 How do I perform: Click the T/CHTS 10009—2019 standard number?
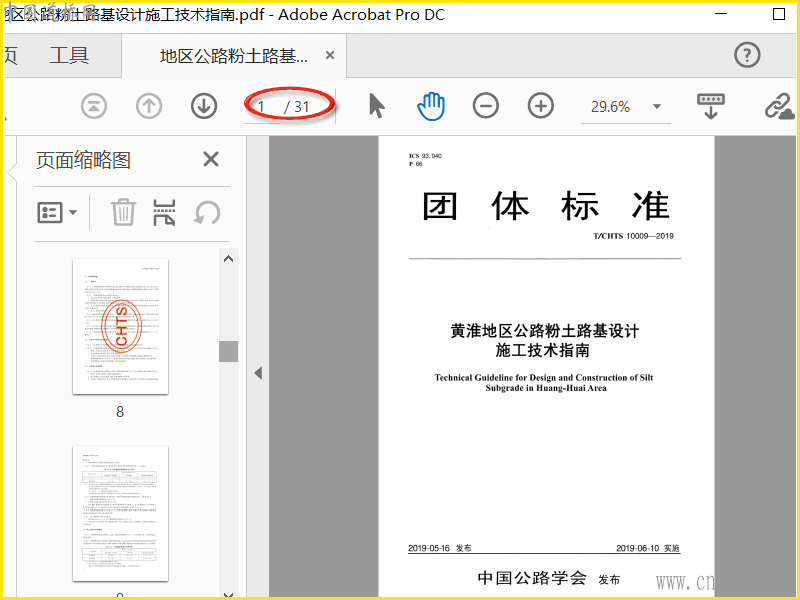[633, 236]
